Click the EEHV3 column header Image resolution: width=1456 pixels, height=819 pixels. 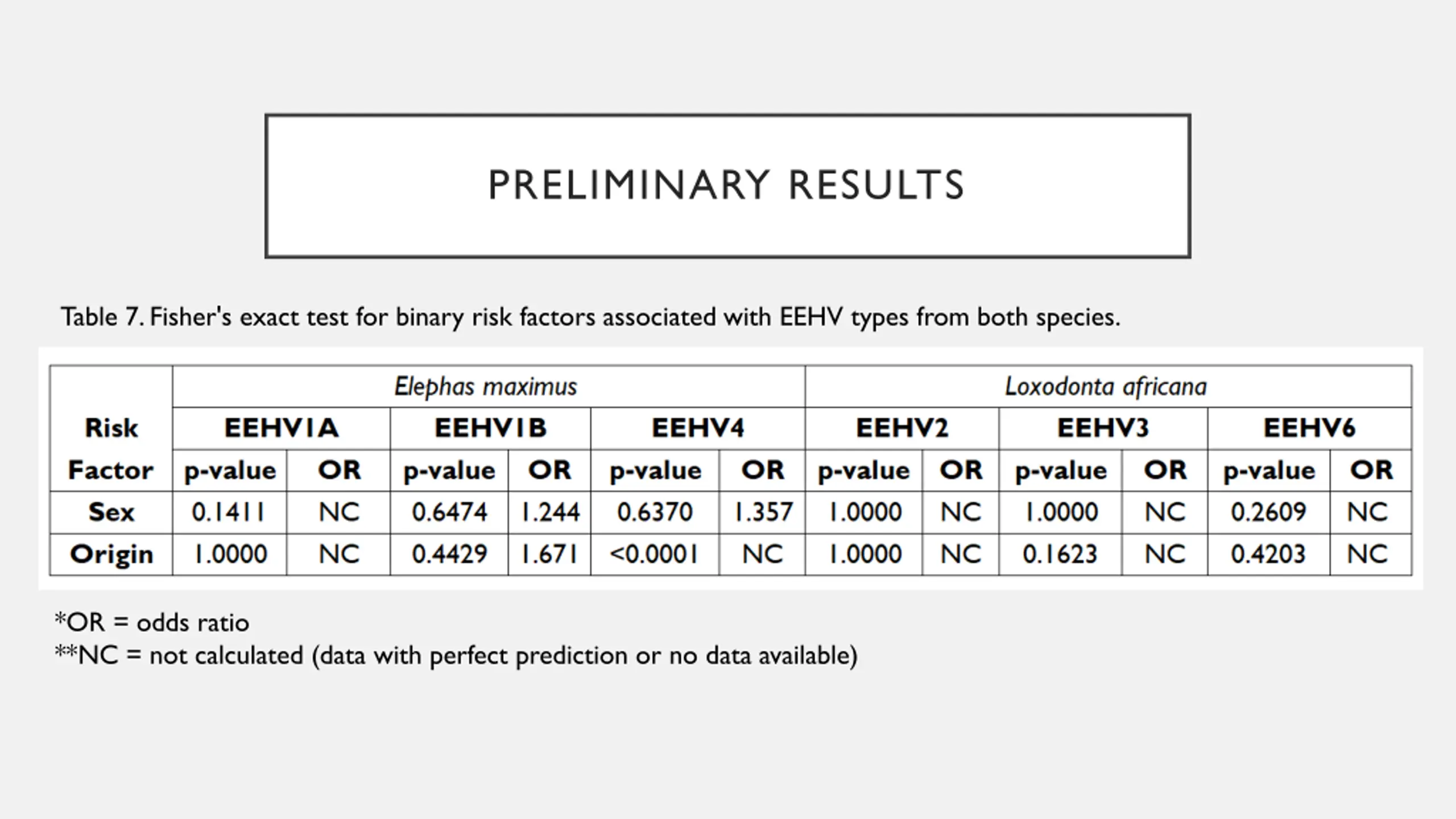[1103, 428]
